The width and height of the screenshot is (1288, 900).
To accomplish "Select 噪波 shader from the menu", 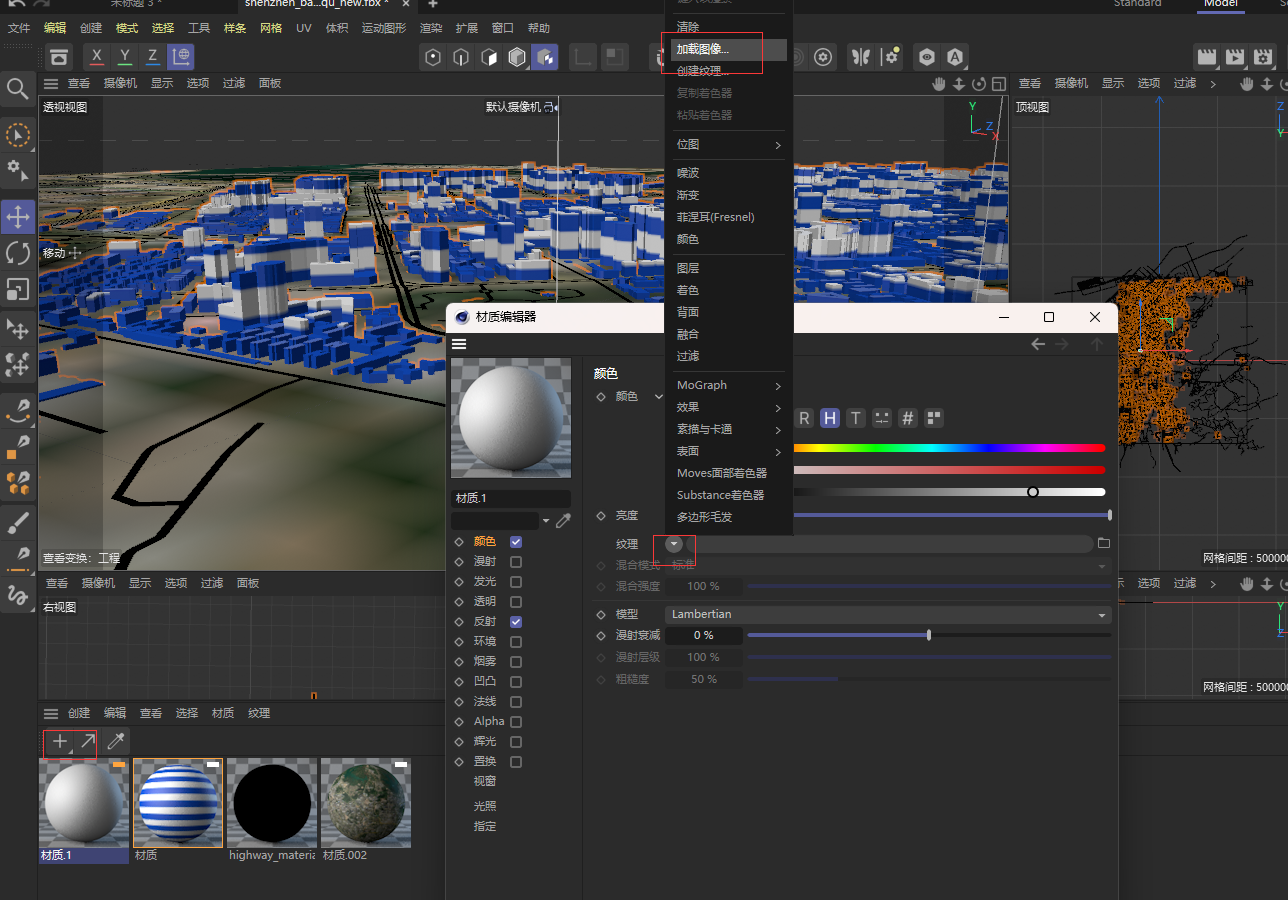I will coord(688,173).
